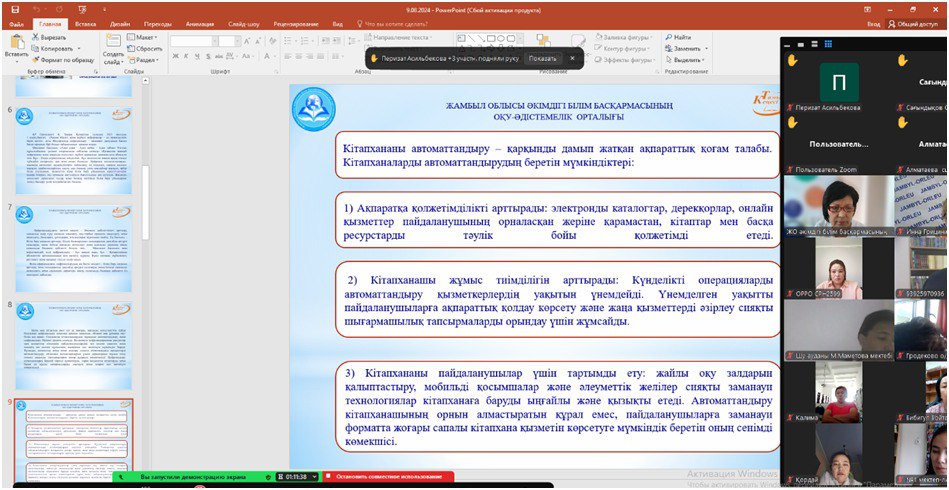
Task: Open the font size combo box
Action: tap(230, 41)
